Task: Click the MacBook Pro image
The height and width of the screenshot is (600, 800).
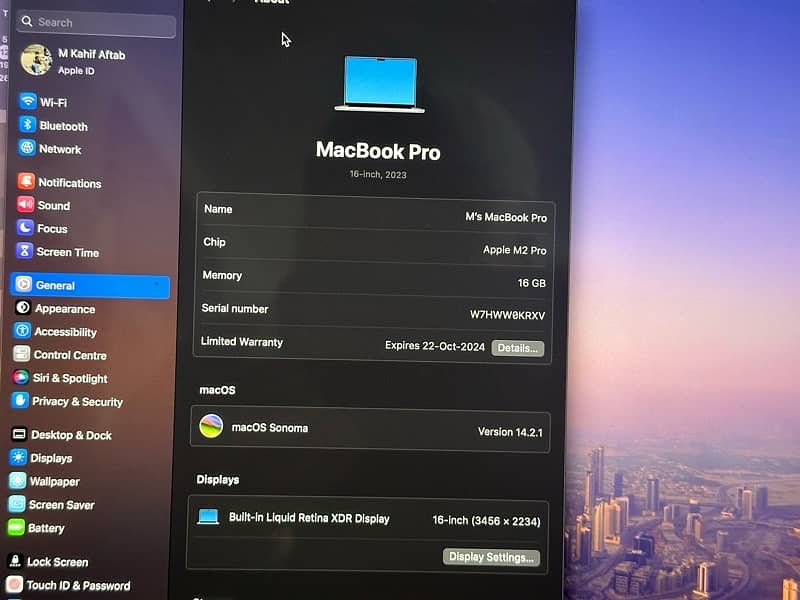Action: (x=379, y=84)
